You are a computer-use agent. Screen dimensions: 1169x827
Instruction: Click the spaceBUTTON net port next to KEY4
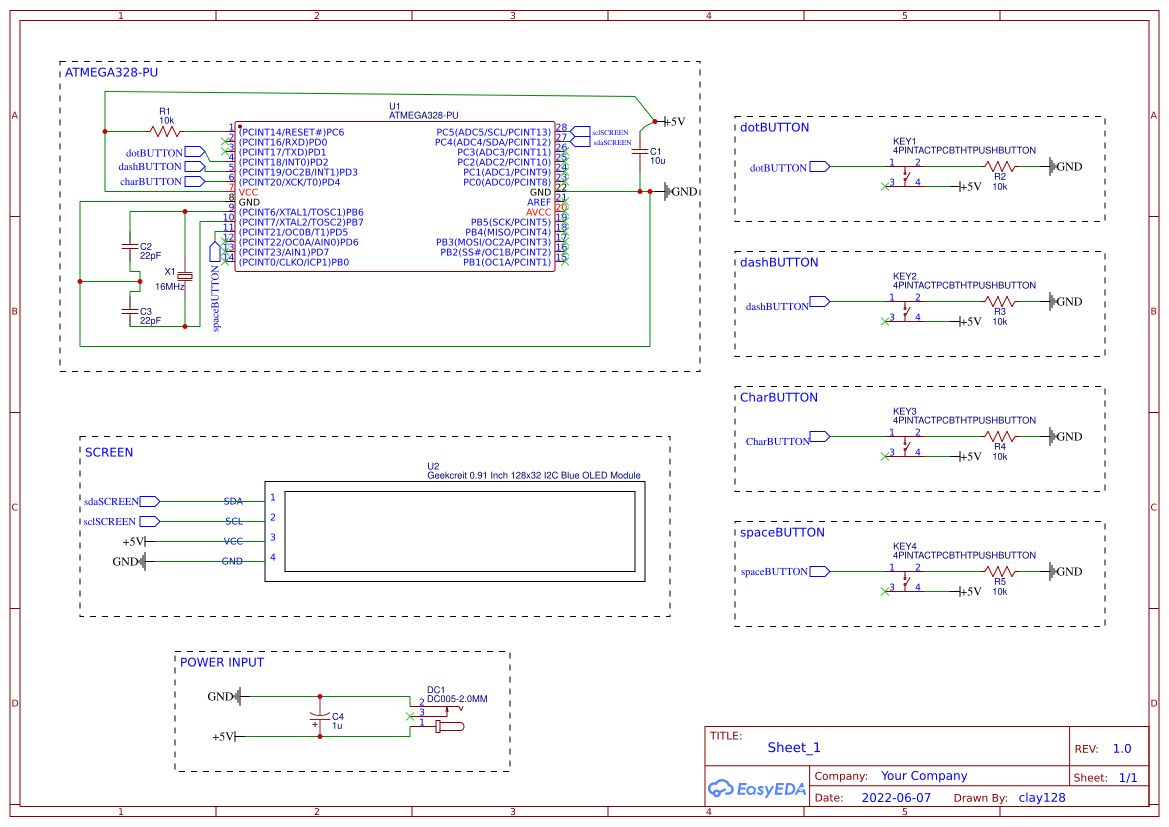tap(820, 571)
